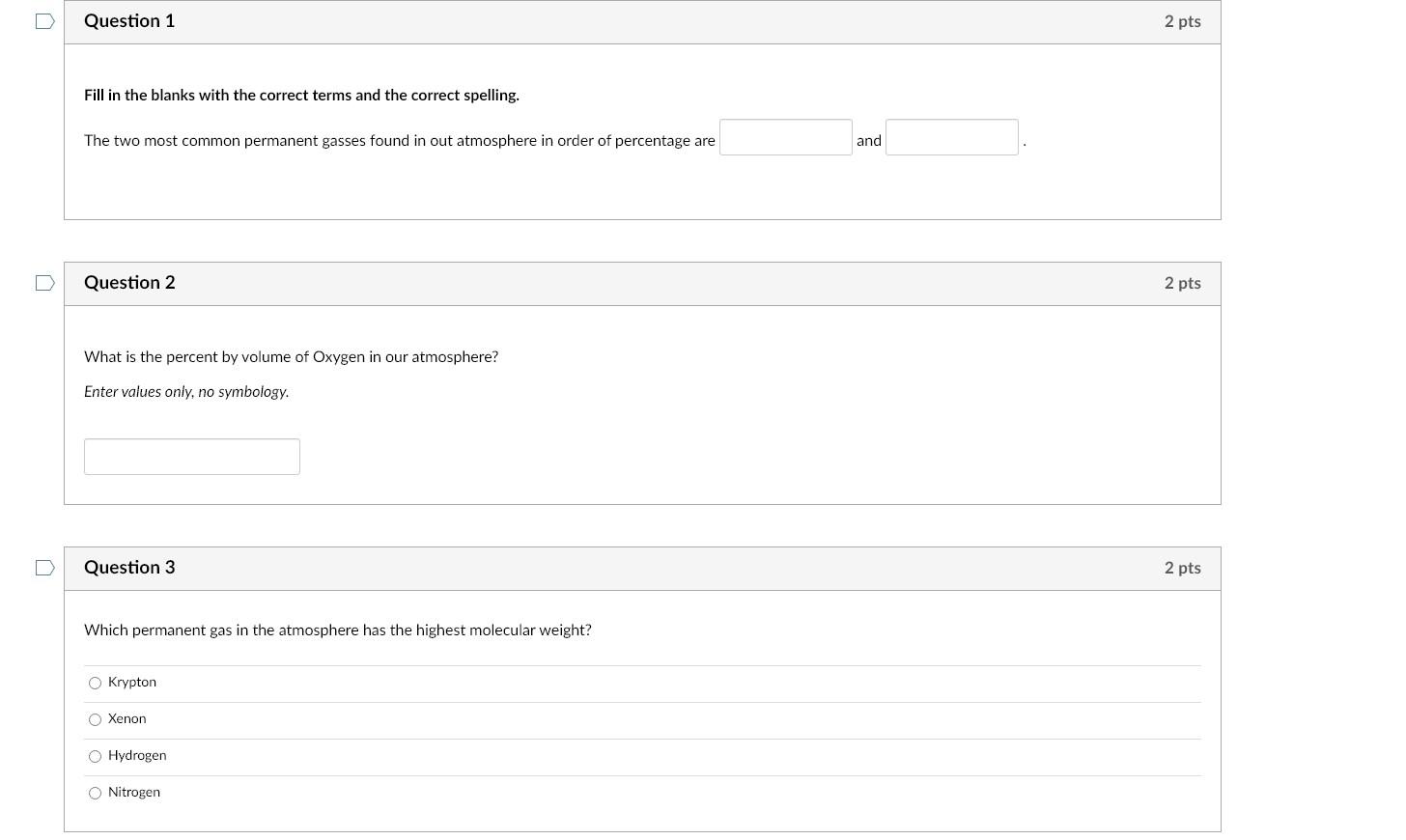Click the highest molecular weight question text

point(337,630)
